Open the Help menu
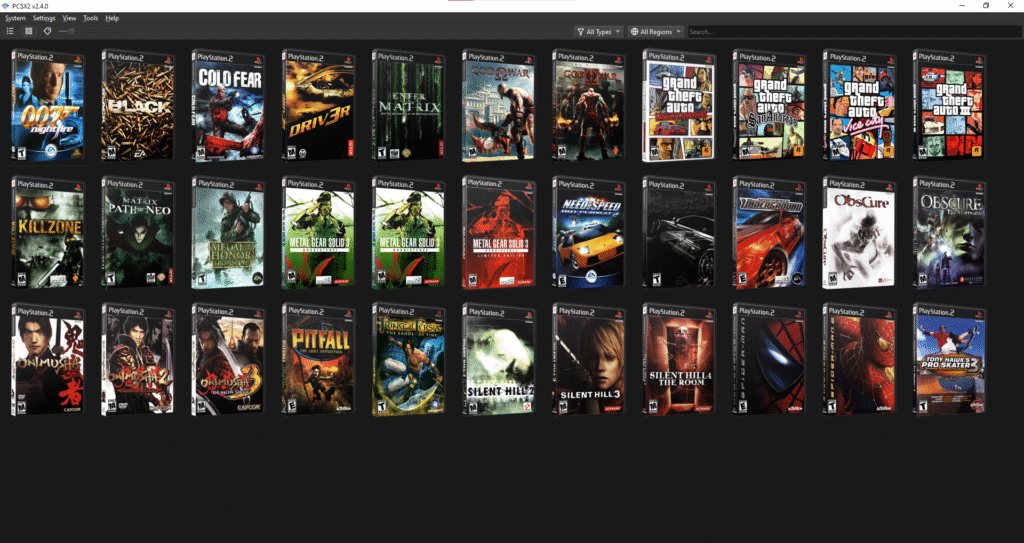The image size is (1024, 543). point(112,18)
